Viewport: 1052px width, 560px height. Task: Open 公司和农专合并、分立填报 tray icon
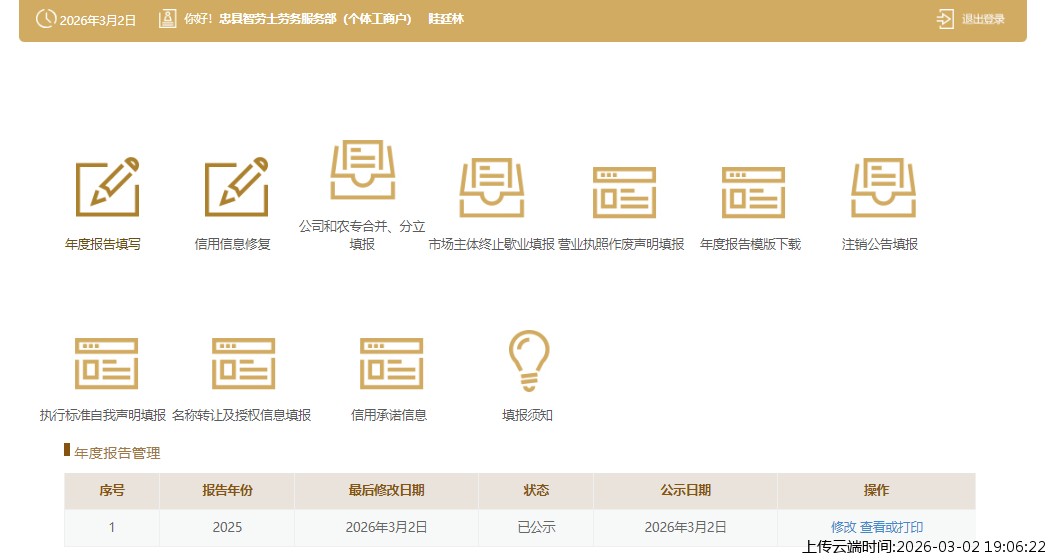(362, 170)
